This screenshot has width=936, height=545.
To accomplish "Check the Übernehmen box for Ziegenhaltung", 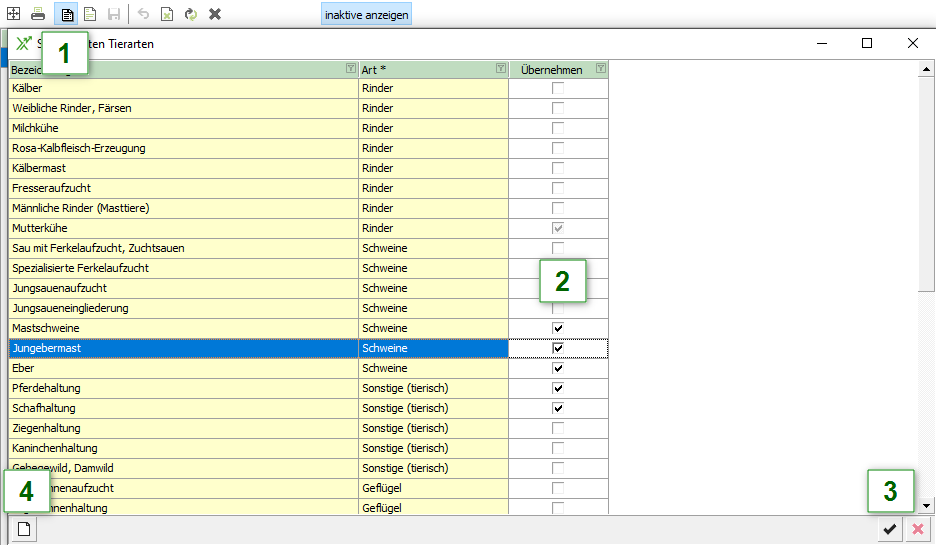I will pyautogui.click(x=558, y=428).
